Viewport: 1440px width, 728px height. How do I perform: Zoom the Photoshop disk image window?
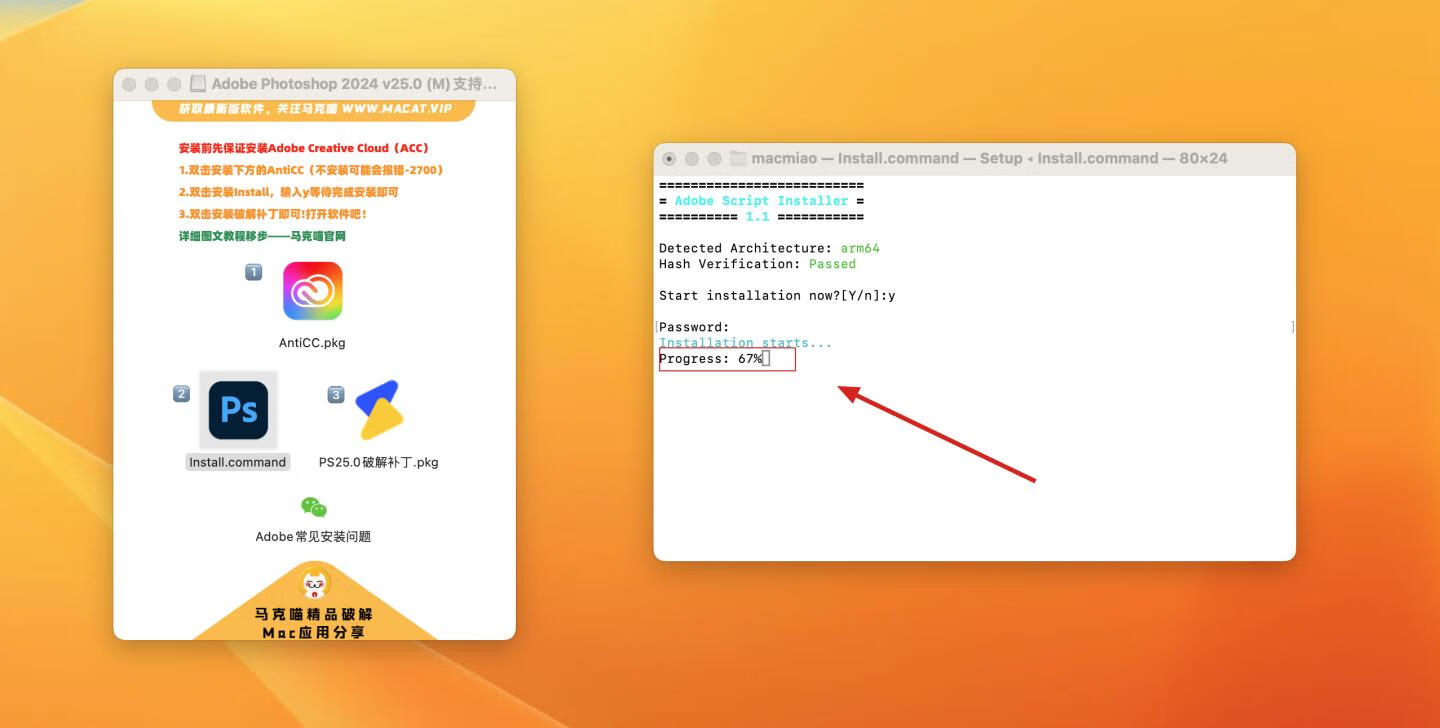click(174, 85)
